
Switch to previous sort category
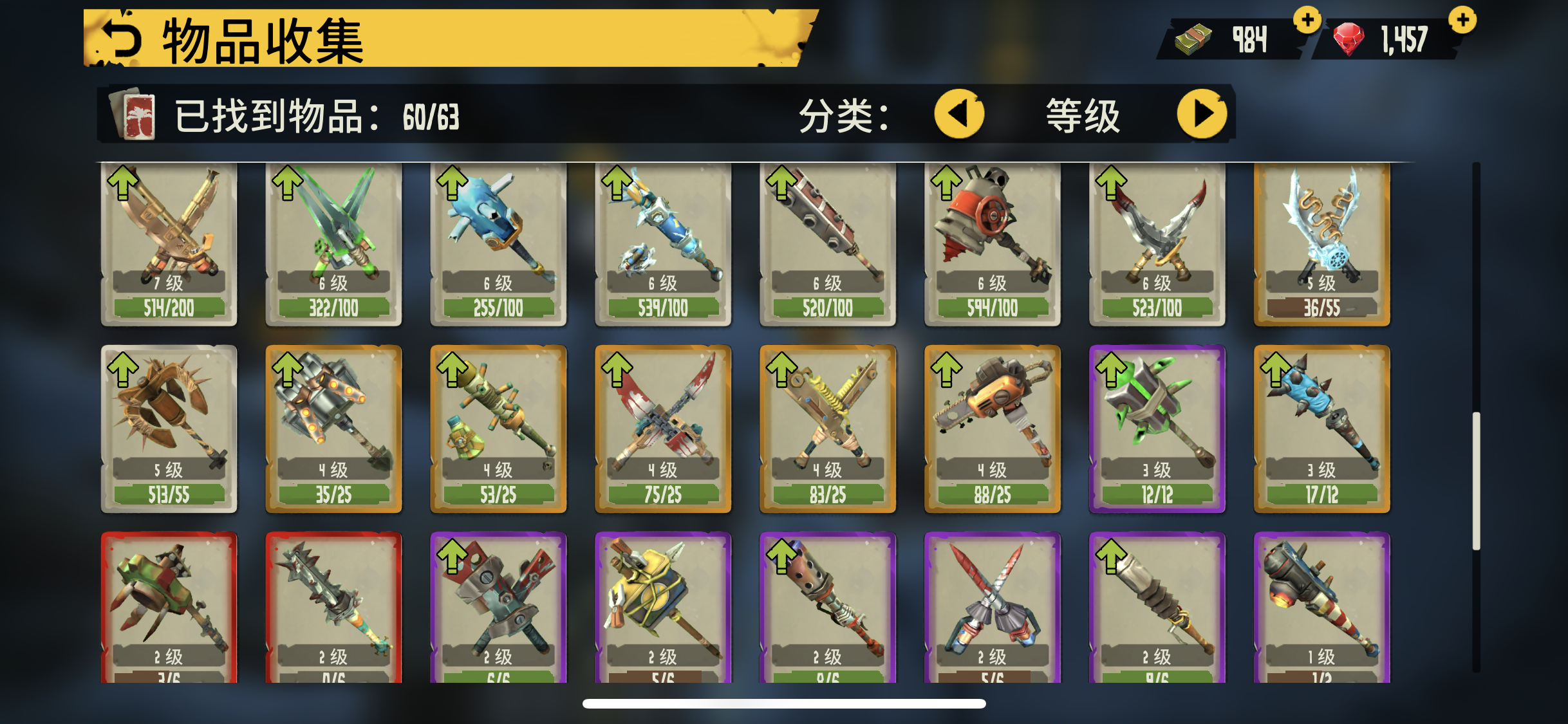click(959, 114)
